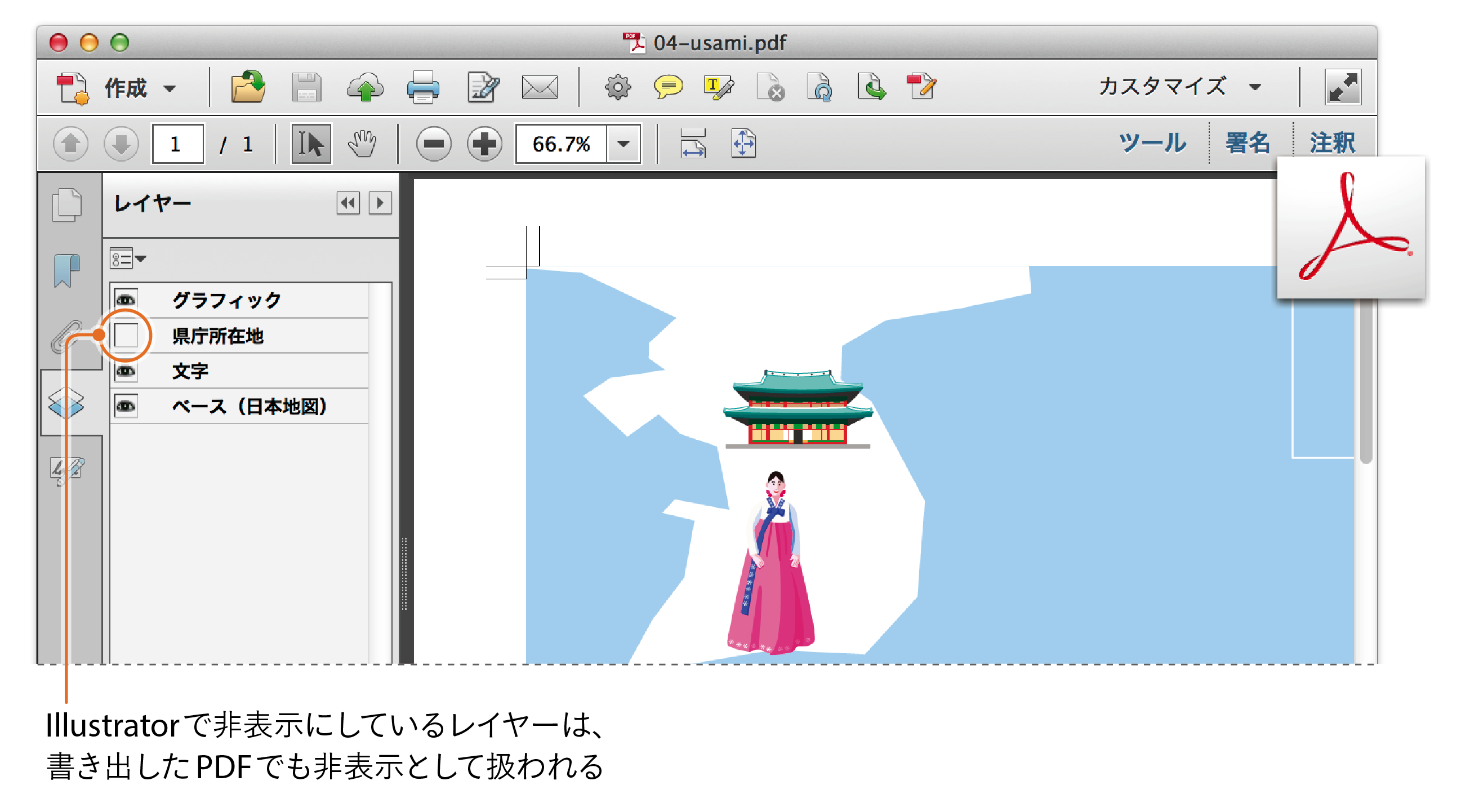
Task: Click the highlight text tool icon
Action: tap(719, 87)
